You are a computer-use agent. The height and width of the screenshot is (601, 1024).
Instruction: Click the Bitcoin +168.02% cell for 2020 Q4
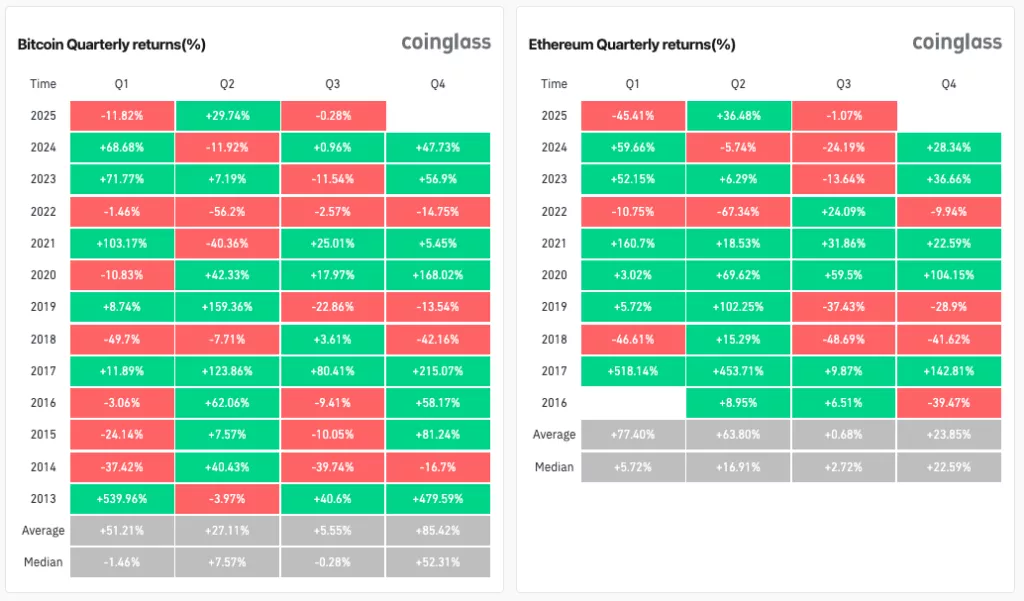pyautogui.click(x=438, y=275)
